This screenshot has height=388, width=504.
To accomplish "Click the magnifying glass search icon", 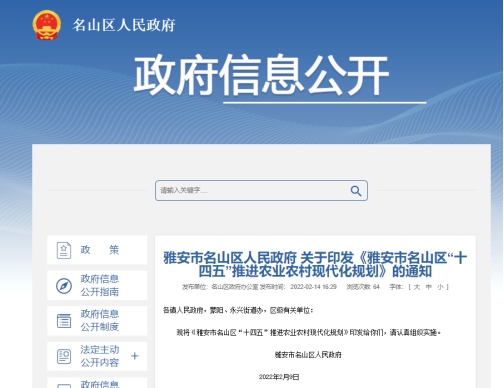I will point(356,191).
